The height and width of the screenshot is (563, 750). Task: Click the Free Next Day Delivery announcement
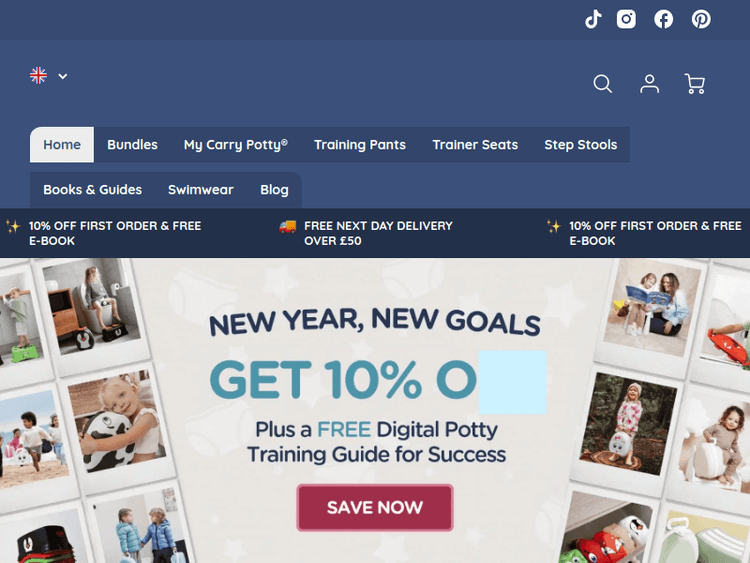click(366, 233)
